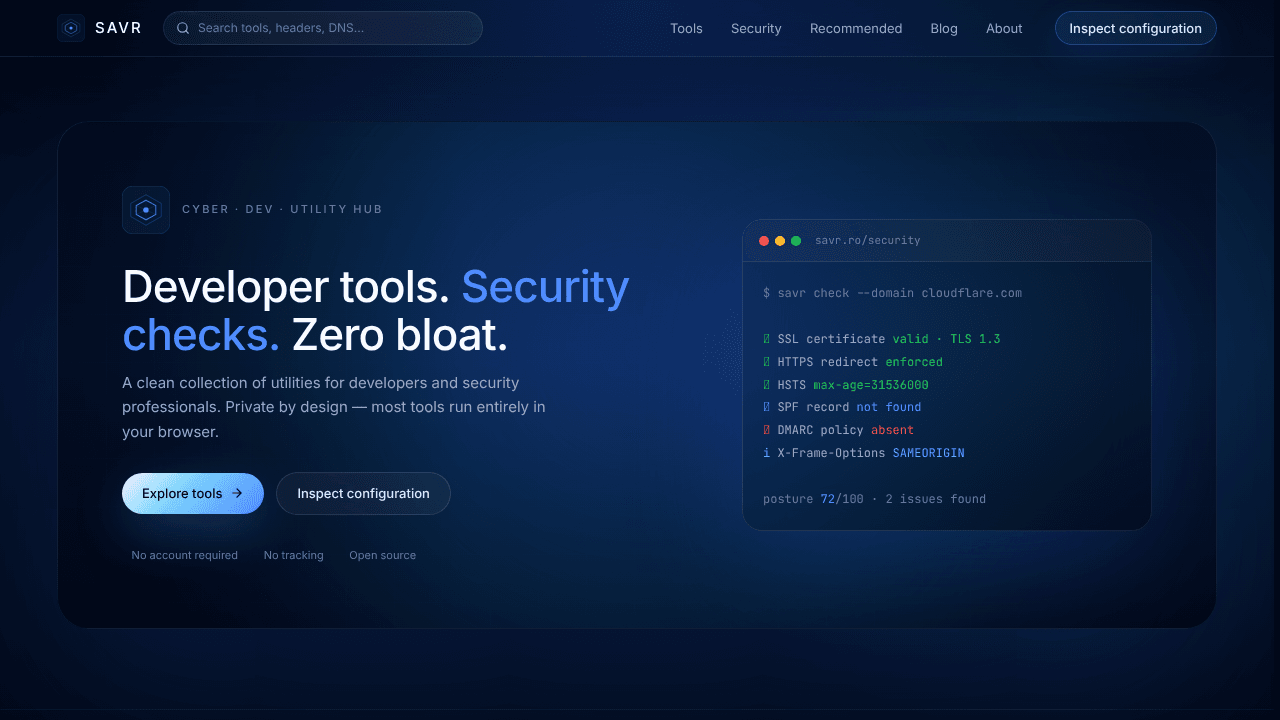Click the arrow icon in Explore tools

[237, 493]
